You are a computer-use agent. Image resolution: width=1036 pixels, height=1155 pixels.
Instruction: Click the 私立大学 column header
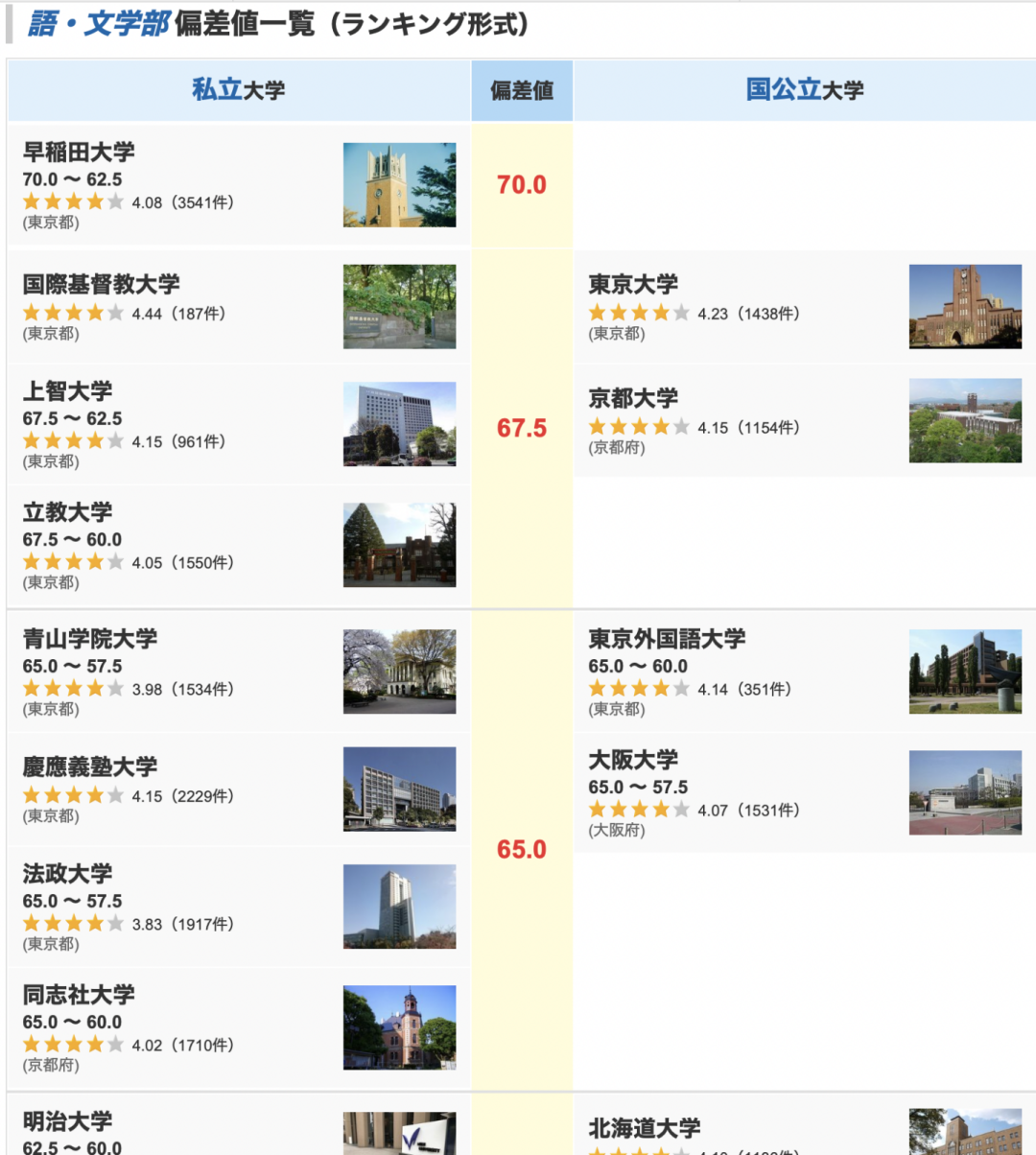point(239,90)
